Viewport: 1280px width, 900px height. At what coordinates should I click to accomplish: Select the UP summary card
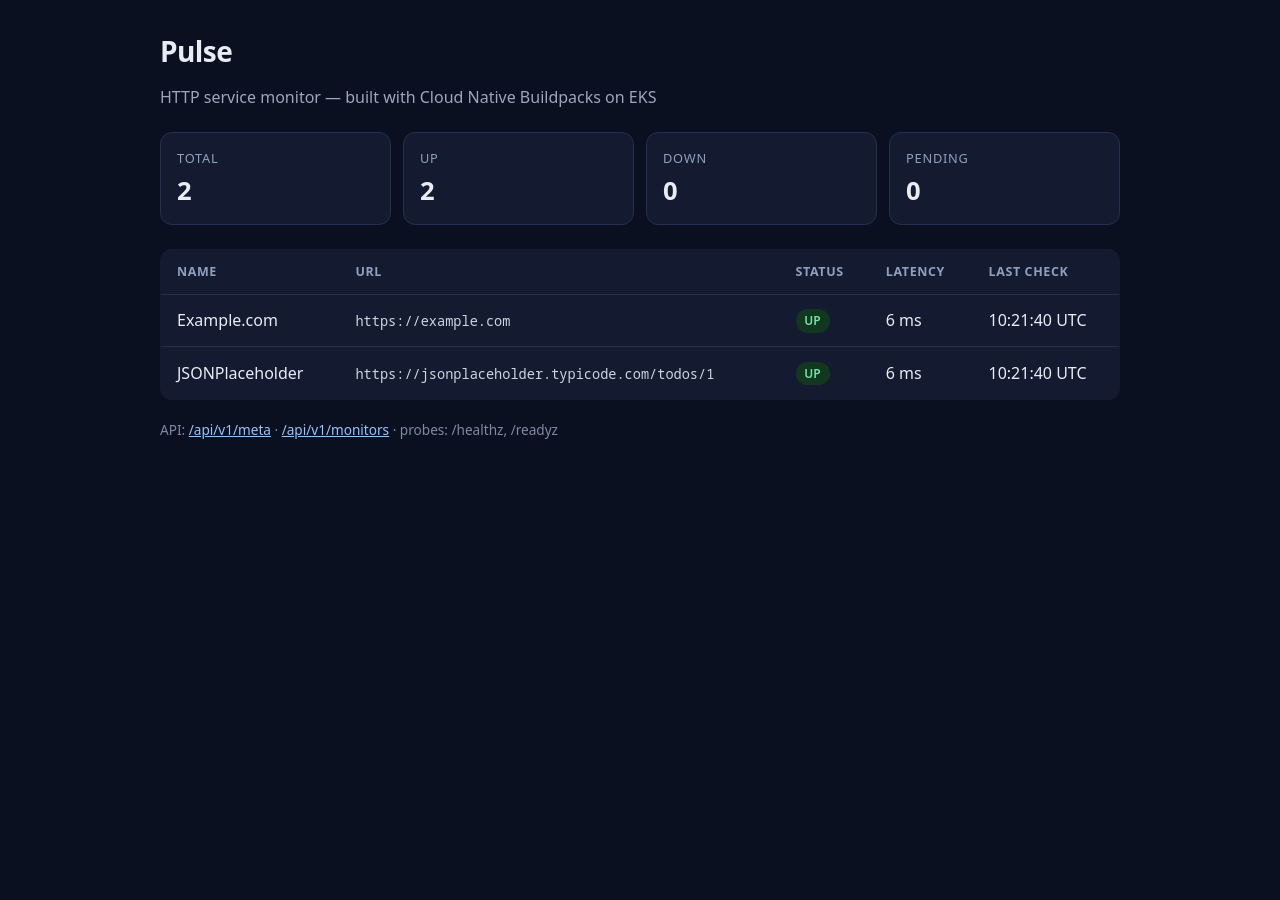[x=518, y=178]
